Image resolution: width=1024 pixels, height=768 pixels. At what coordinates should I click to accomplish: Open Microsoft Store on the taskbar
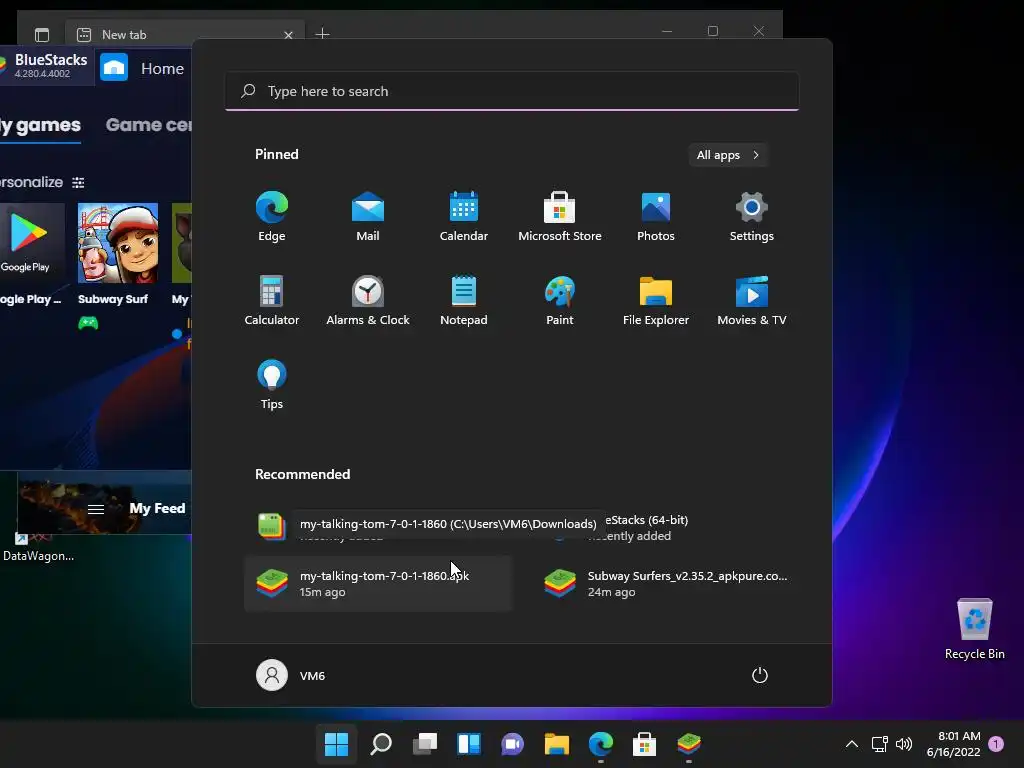coord(645,744)
